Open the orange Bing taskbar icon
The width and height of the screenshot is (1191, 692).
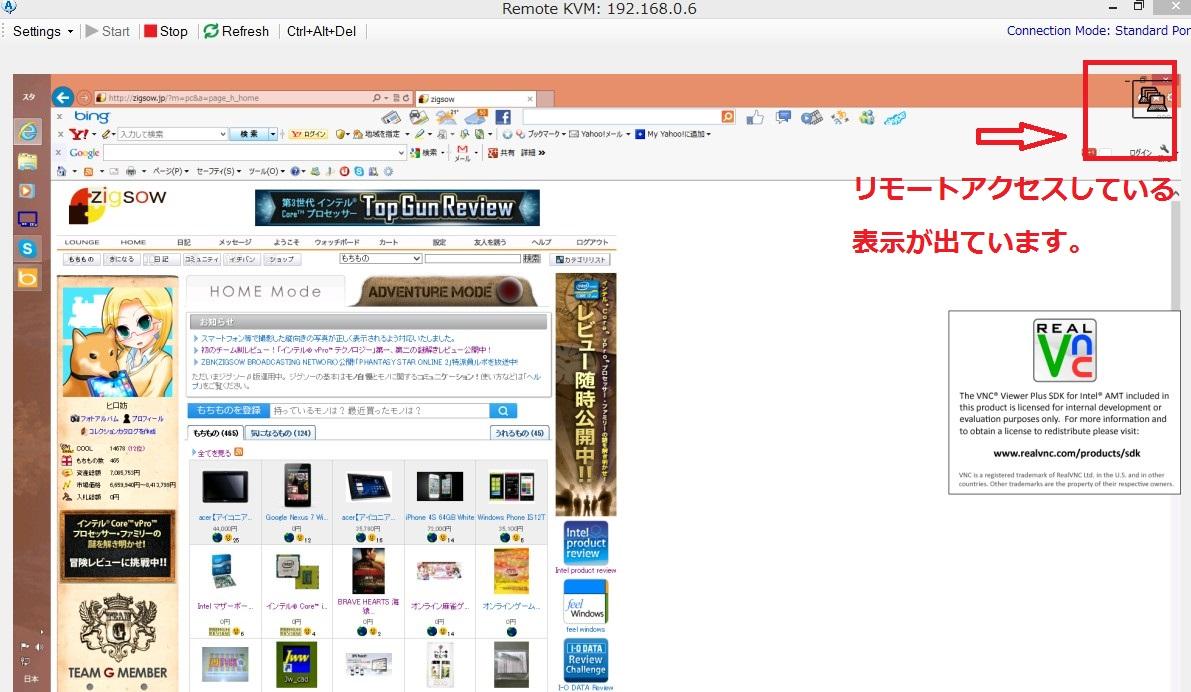pyautogui.click(x=27, y=277)
